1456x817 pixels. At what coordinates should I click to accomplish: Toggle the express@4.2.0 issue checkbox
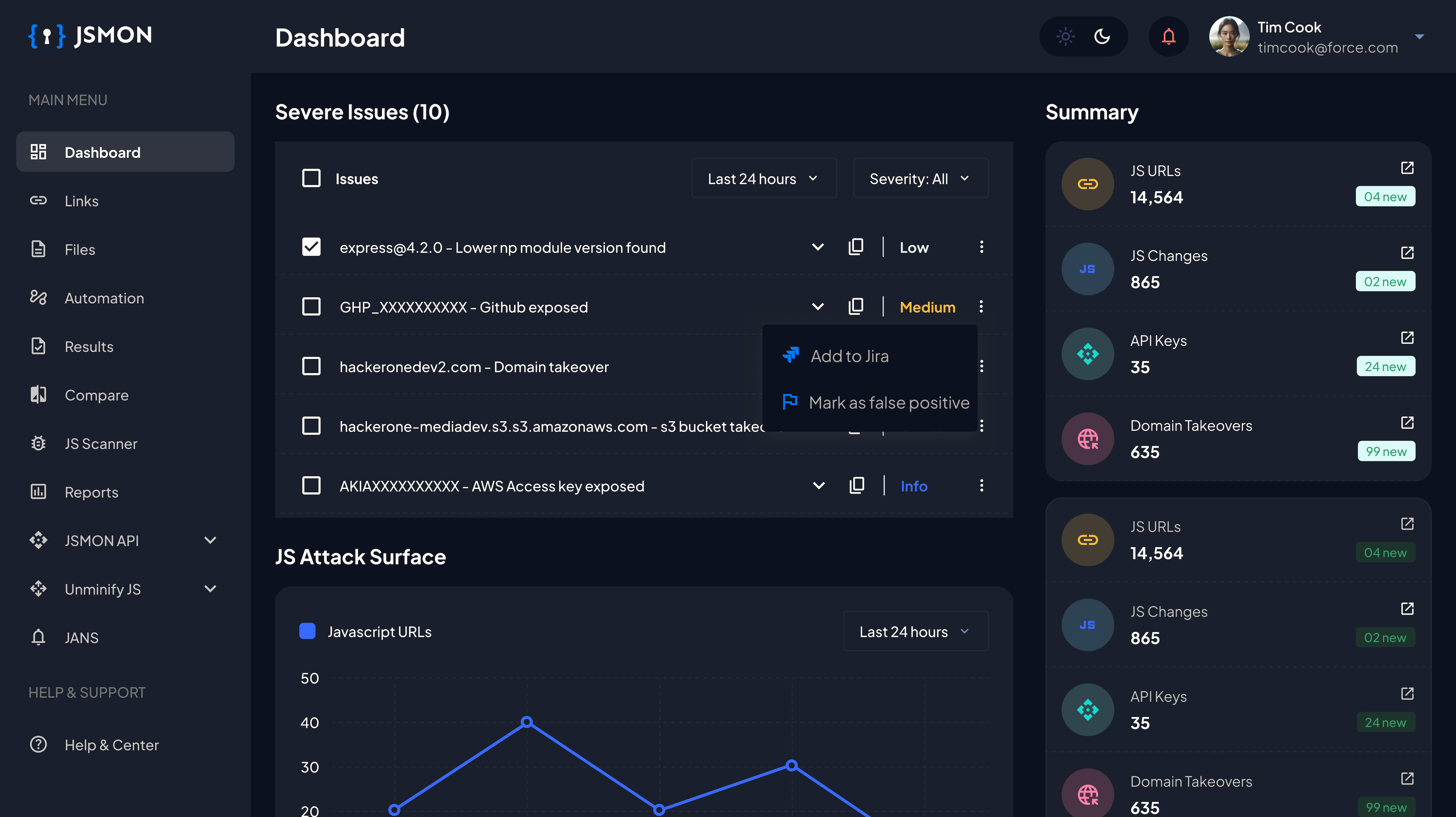tap(311, 247)
